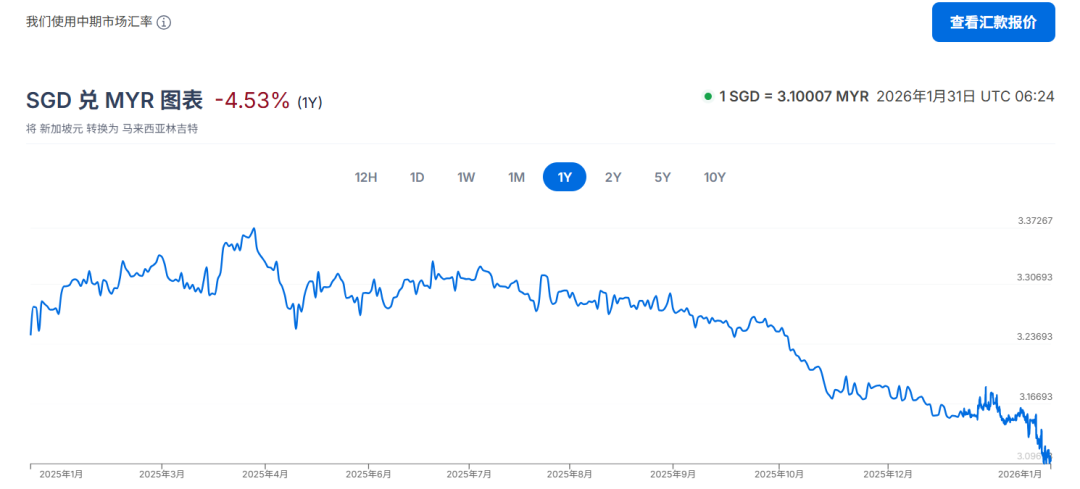The width and height of the screenshot is (1080, 489).
Task: Click the green live-rate dot indicator
Action: pos(708,96)
